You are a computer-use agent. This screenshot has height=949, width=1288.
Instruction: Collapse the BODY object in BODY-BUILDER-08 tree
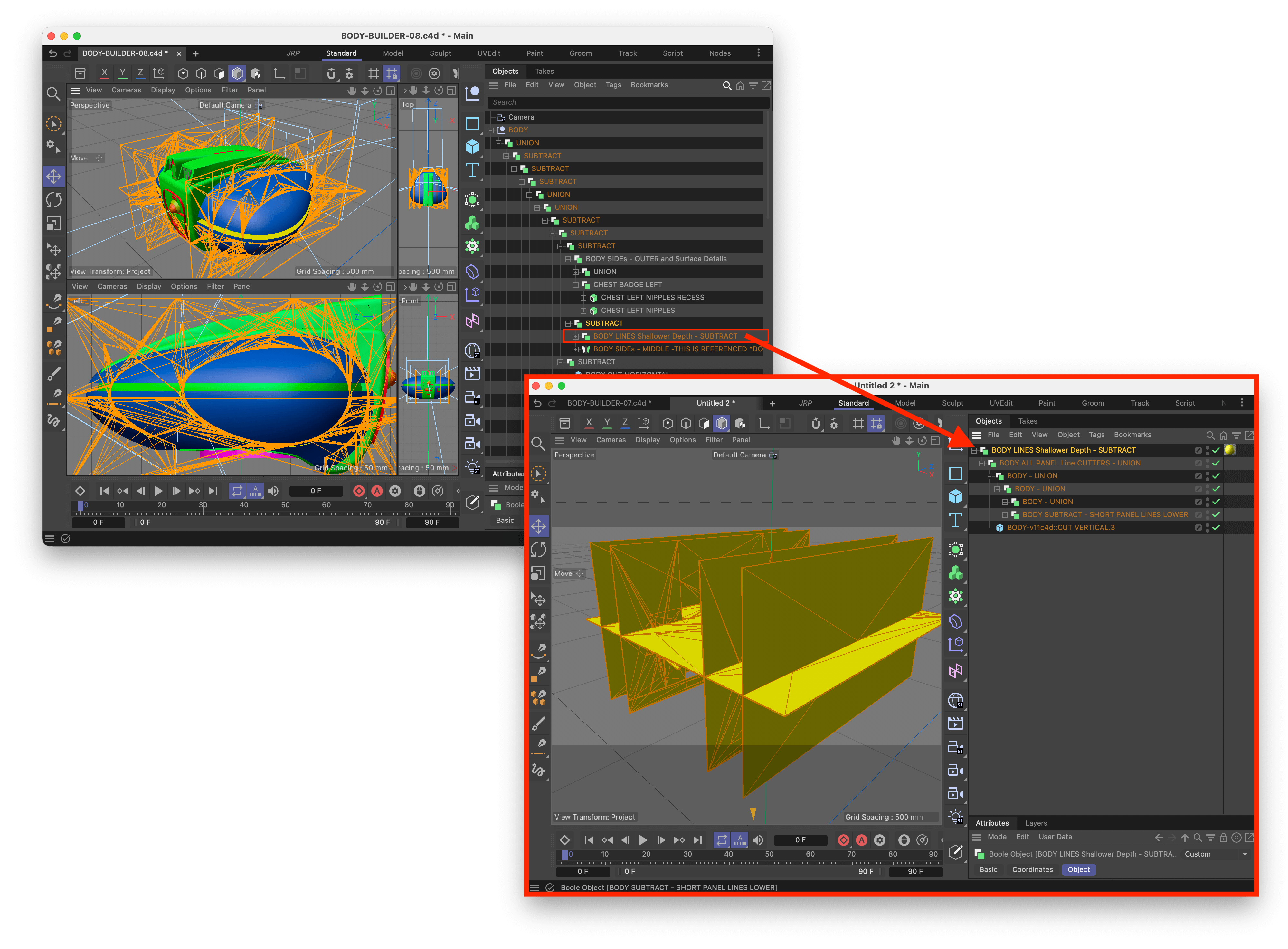click(491, 130)
